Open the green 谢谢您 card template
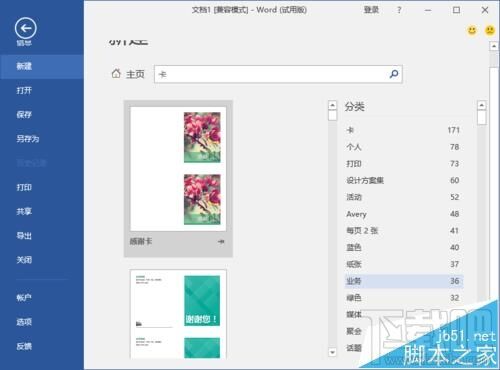Viewport: 500px width, 370px height. (178, 314)
